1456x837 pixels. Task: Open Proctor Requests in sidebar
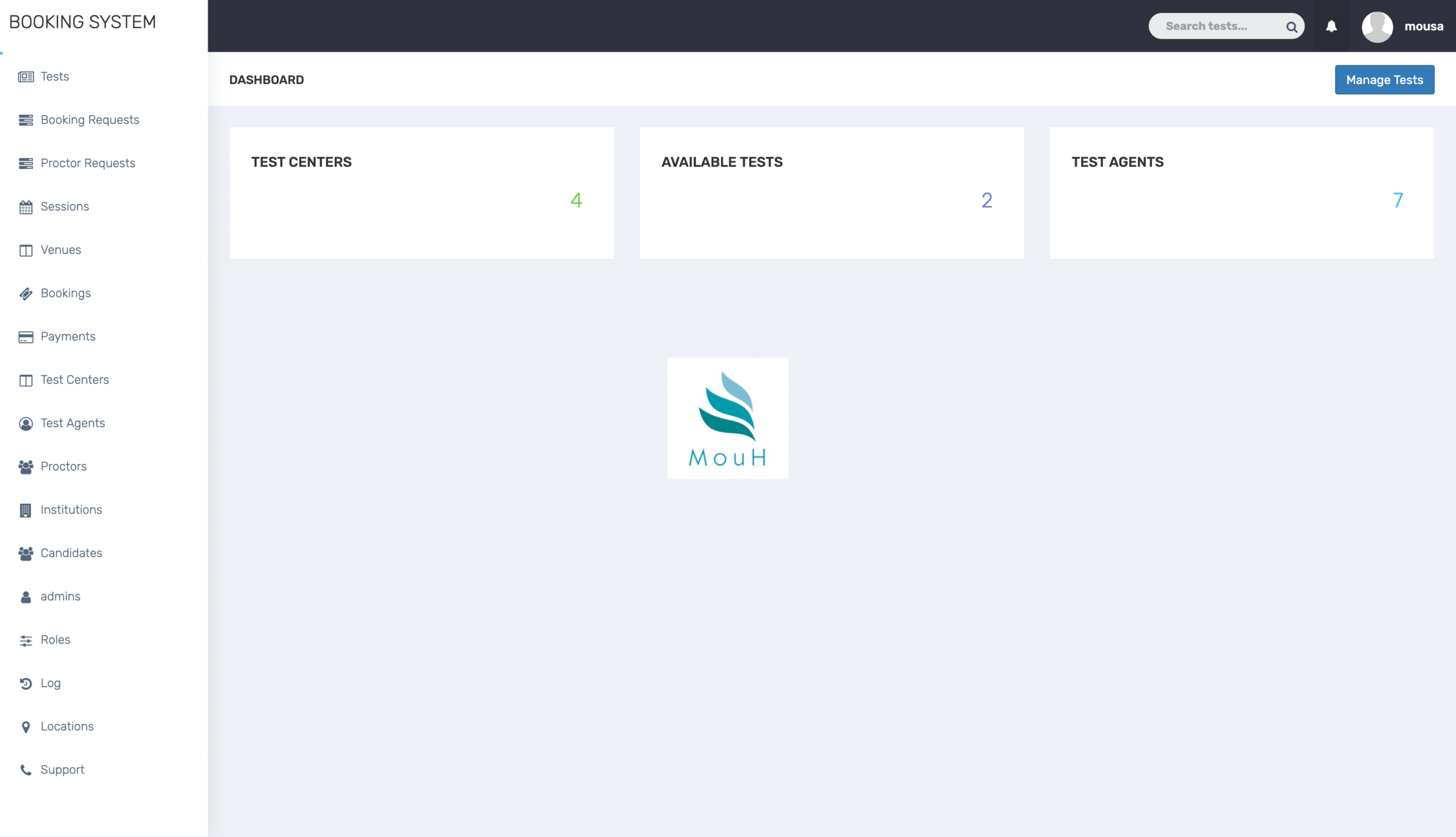point(88,163)
